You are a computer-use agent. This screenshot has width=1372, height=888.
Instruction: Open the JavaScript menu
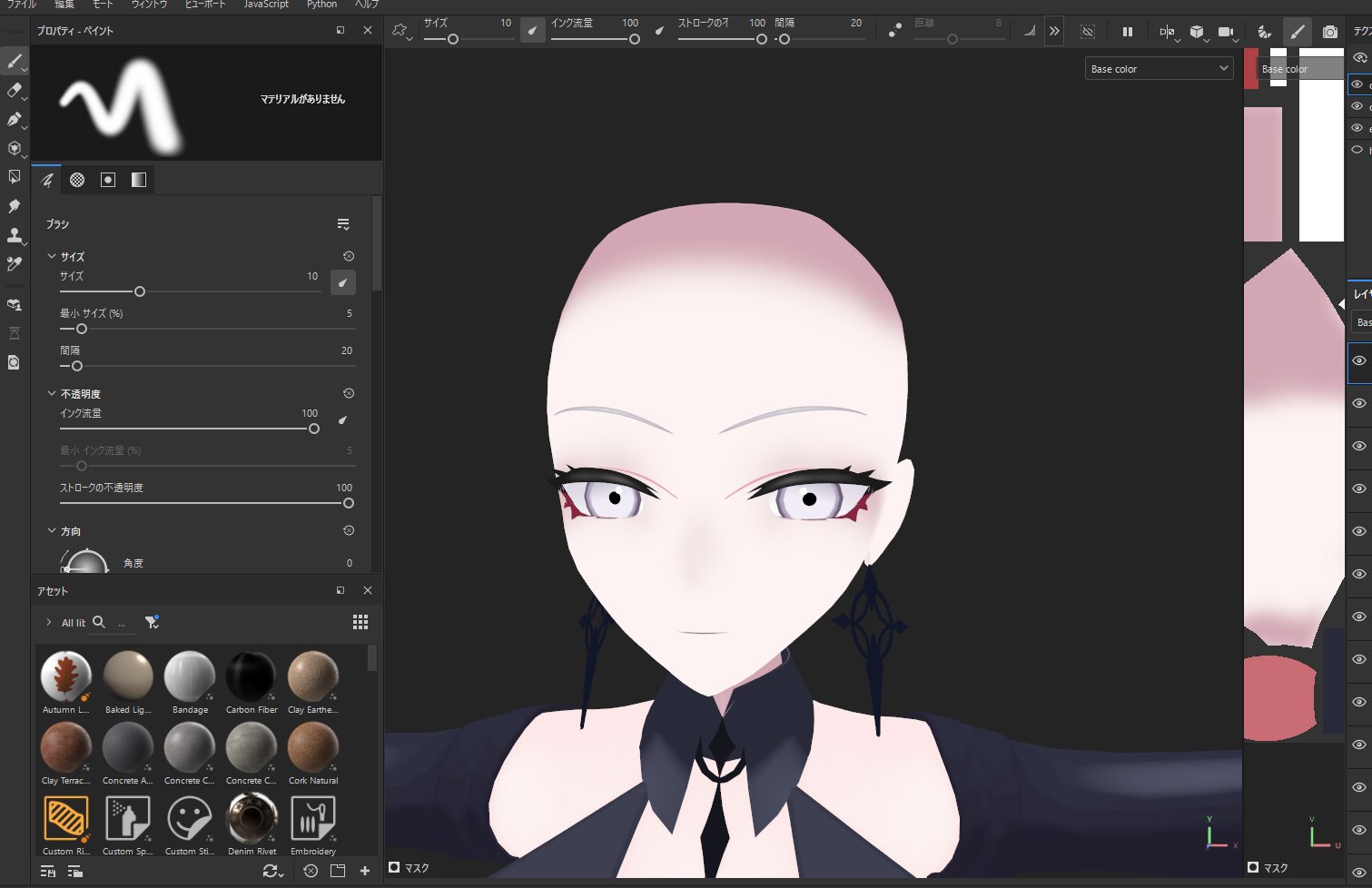(266, 5)
